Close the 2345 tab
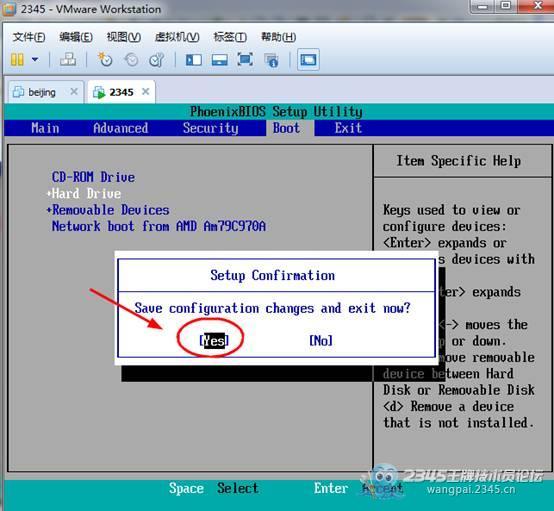The height and width of the screenshot is (511, 554). [146, 92]
